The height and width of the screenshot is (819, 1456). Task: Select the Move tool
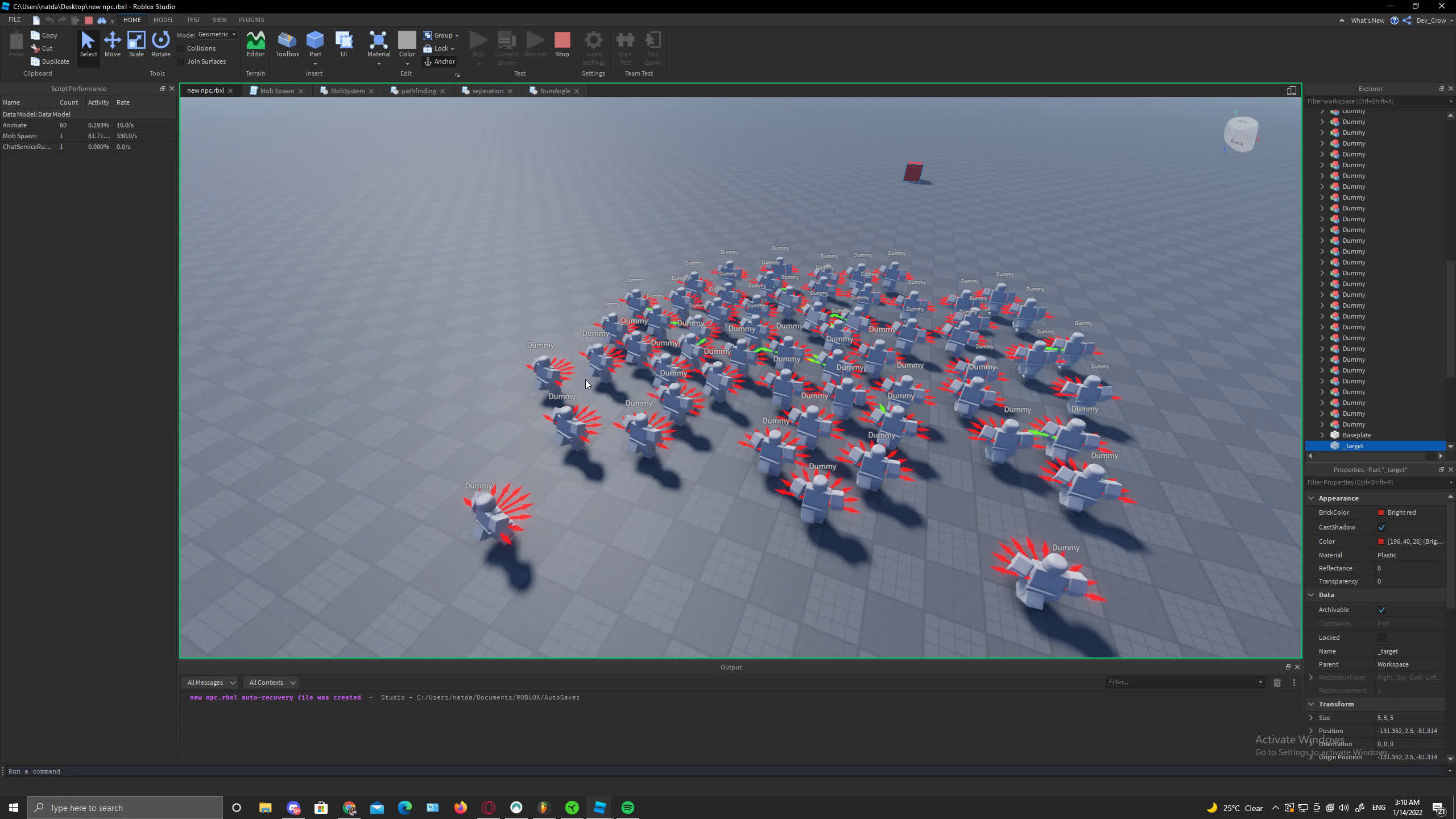112,44
